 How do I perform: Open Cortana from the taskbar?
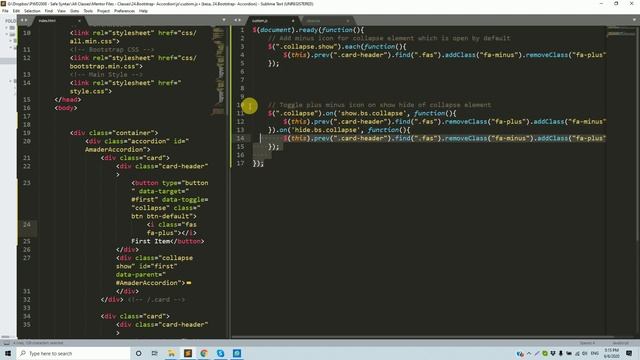pyautogui.click(x=138, y=353)
